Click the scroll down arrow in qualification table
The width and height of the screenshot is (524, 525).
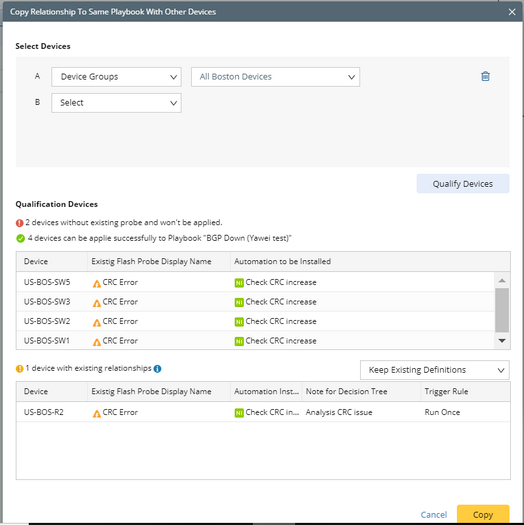[502, 341]
